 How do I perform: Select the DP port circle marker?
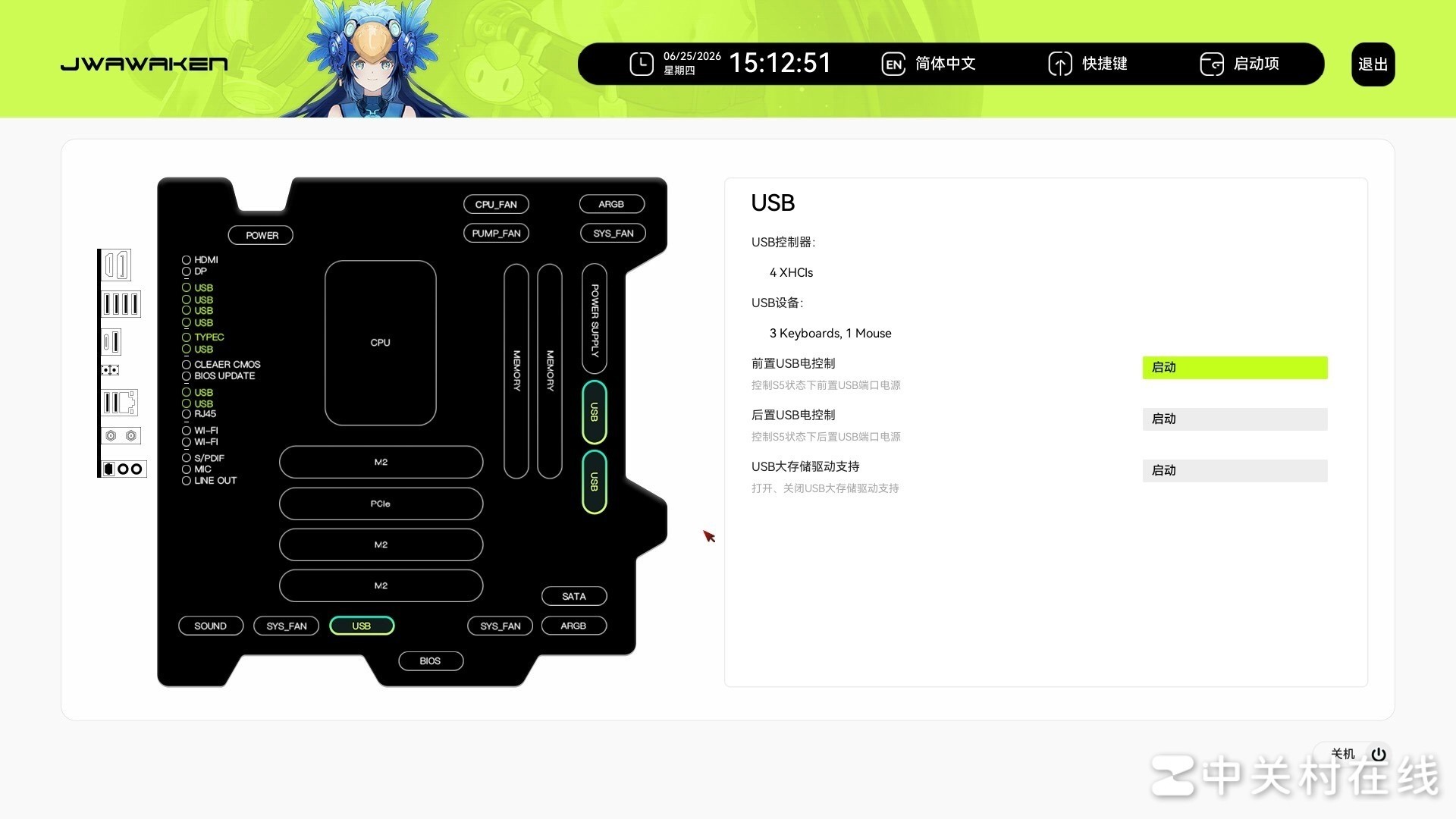[186, 271]
